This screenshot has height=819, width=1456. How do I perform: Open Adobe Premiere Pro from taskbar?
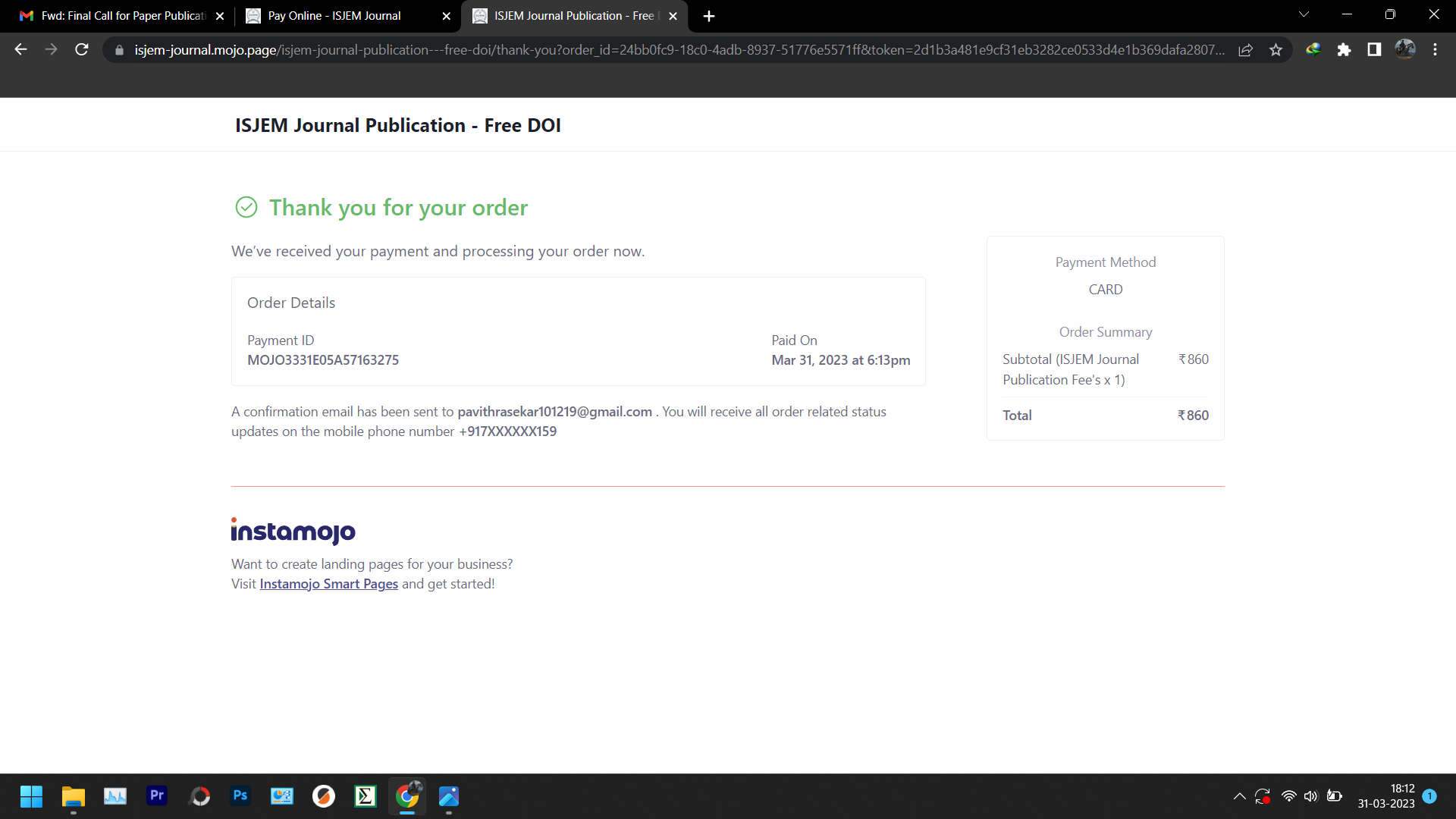point(157,795)
